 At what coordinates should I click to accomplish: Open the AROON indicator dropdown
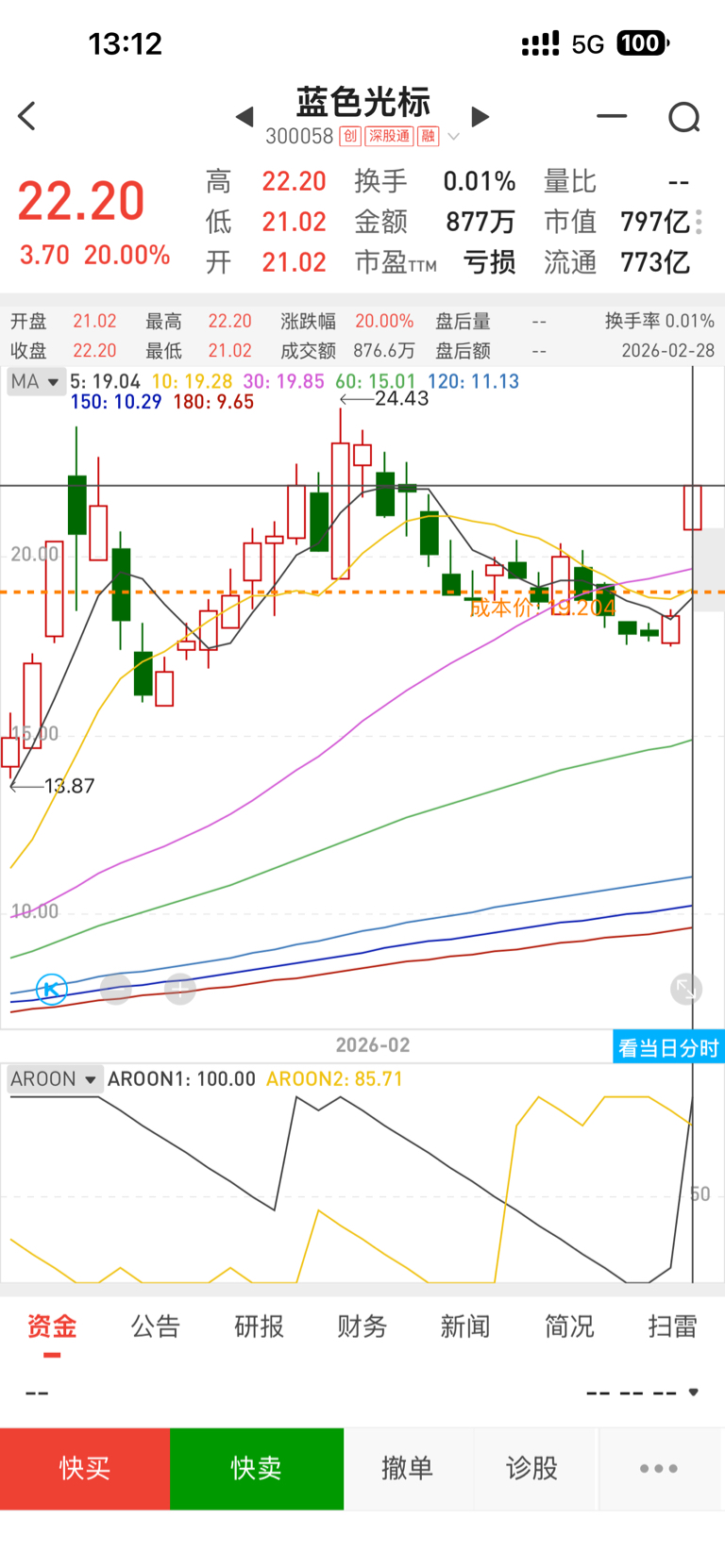coord(54,1078)
